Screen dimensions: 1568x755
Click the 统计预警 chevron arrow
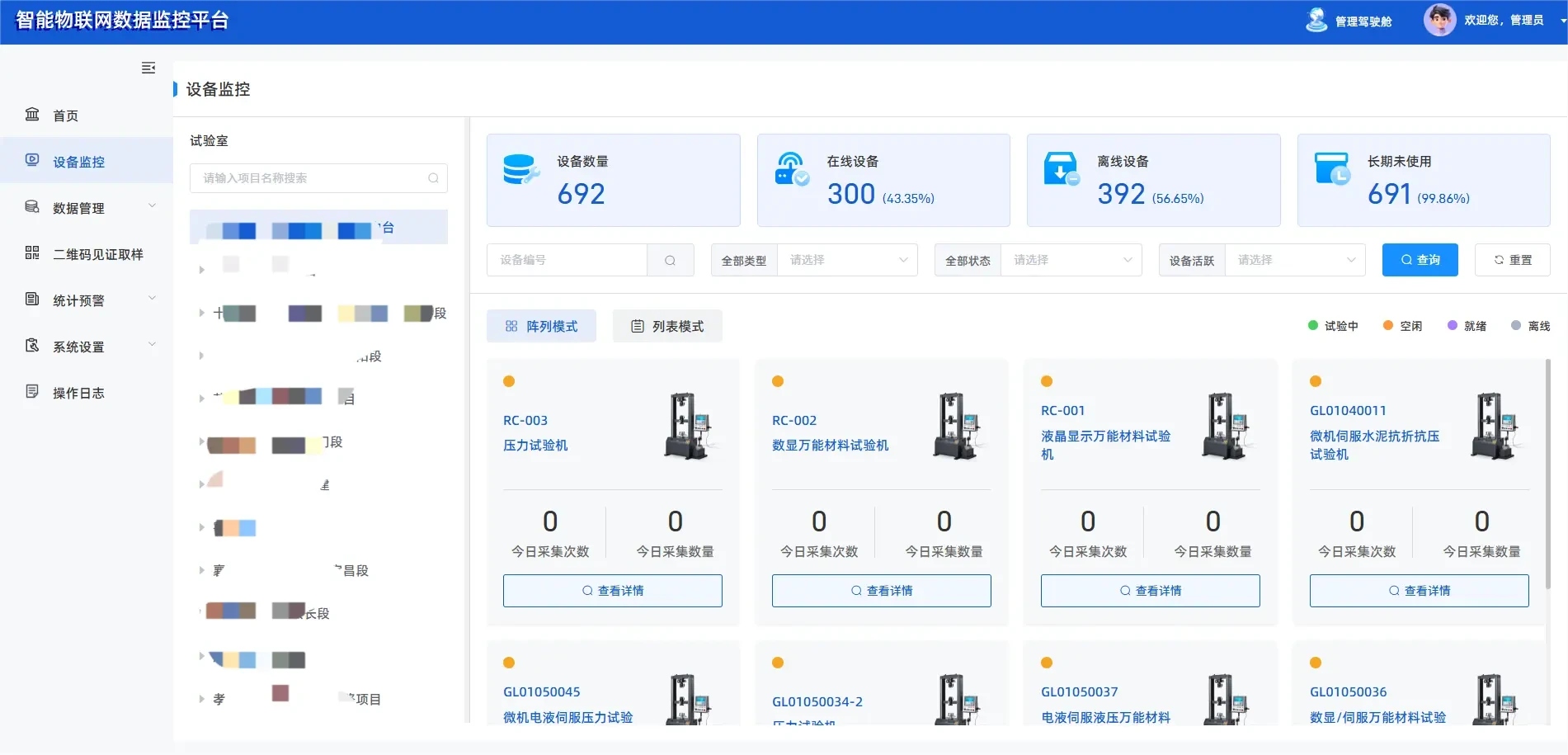click(152, 299)
